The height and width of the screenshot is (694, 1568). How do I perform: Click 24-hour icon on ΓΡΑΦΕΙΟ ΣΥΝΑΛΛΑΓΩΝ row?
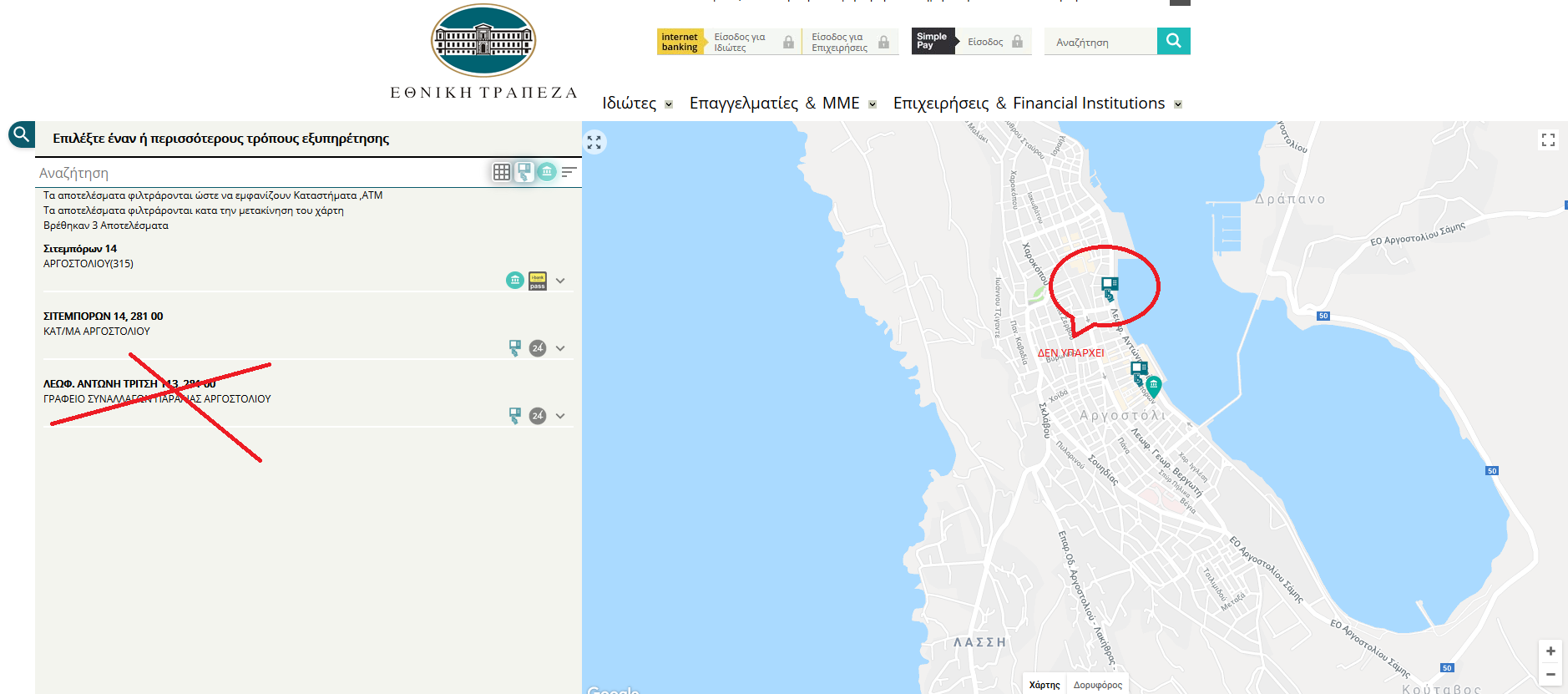pyautogui.click(x=538, y=416)
